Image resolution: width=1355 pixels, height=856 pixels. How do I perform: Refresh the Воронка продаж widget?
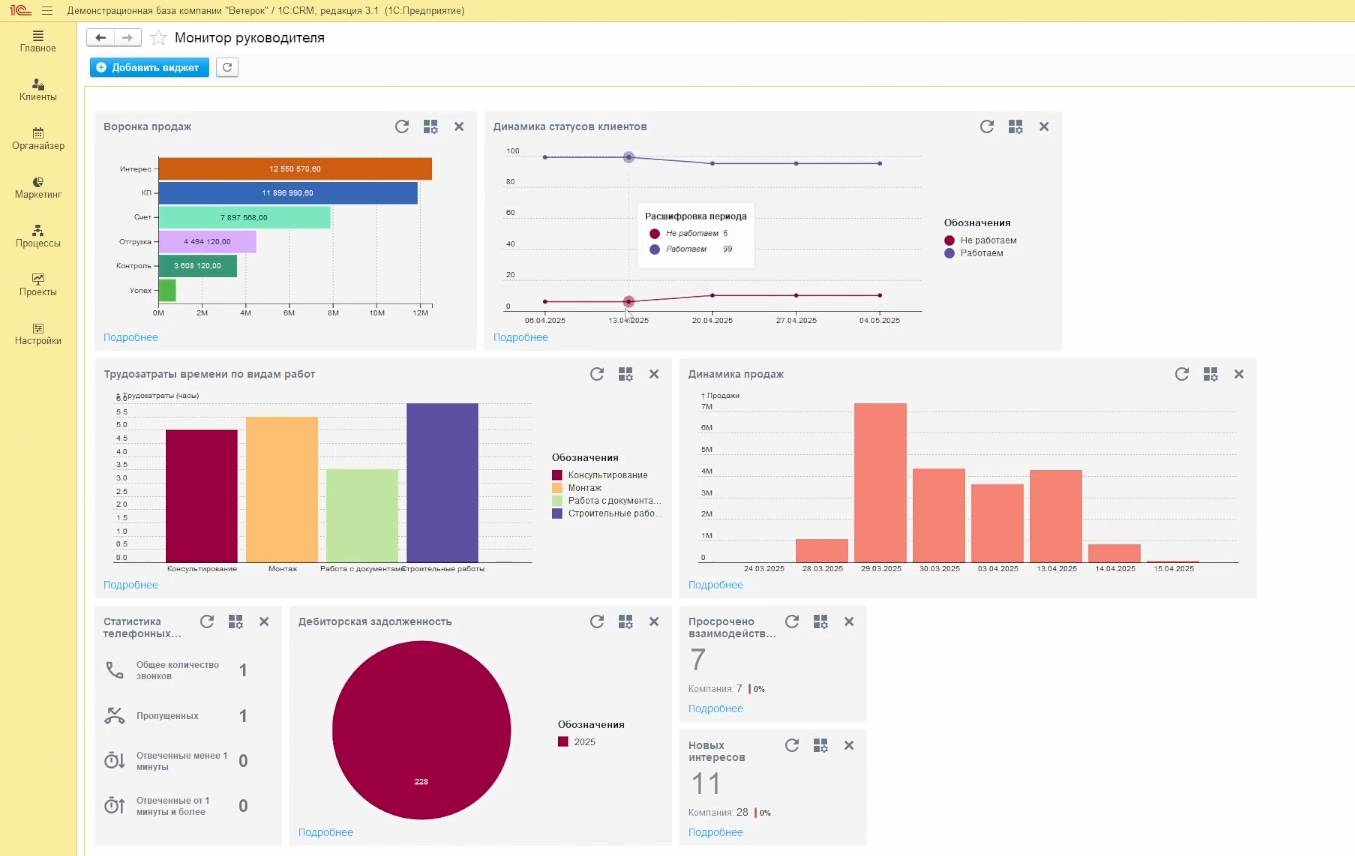point(402,127)
